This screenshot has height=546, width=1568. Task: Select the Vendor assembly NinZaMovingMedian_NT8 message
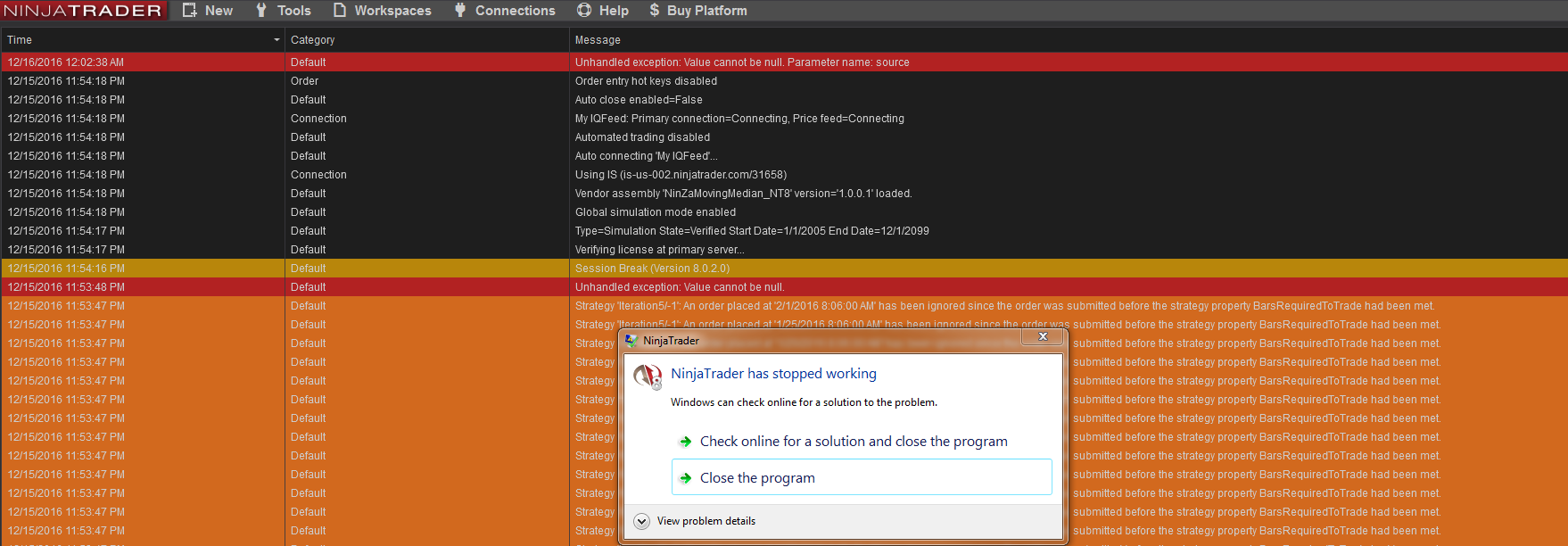point(743,194)
